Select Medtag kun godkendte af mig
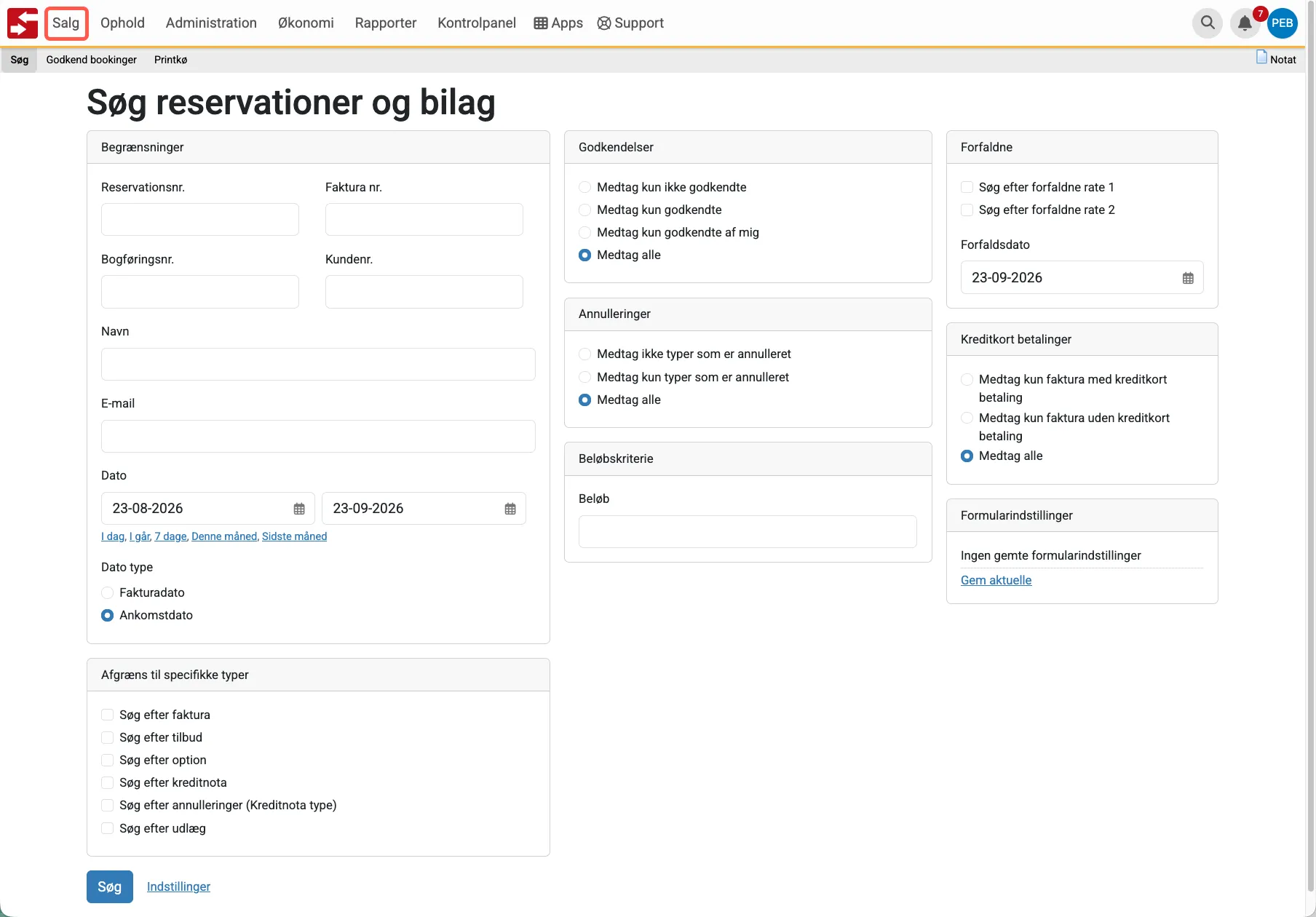1316x917 pixels. [584, 233]
